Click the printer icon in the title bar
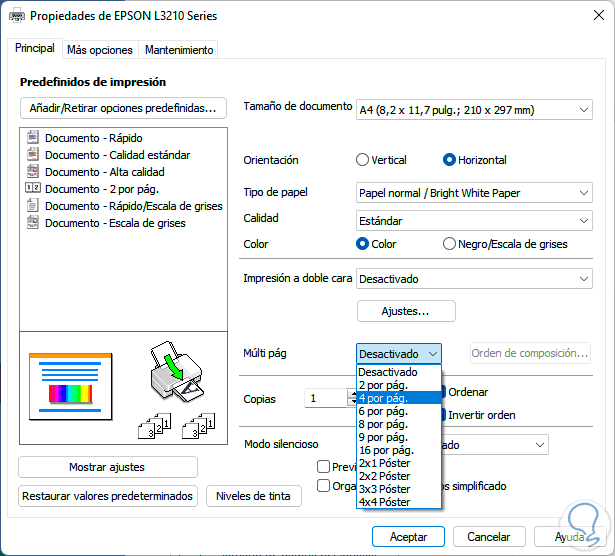 click(x=17, y=16)
